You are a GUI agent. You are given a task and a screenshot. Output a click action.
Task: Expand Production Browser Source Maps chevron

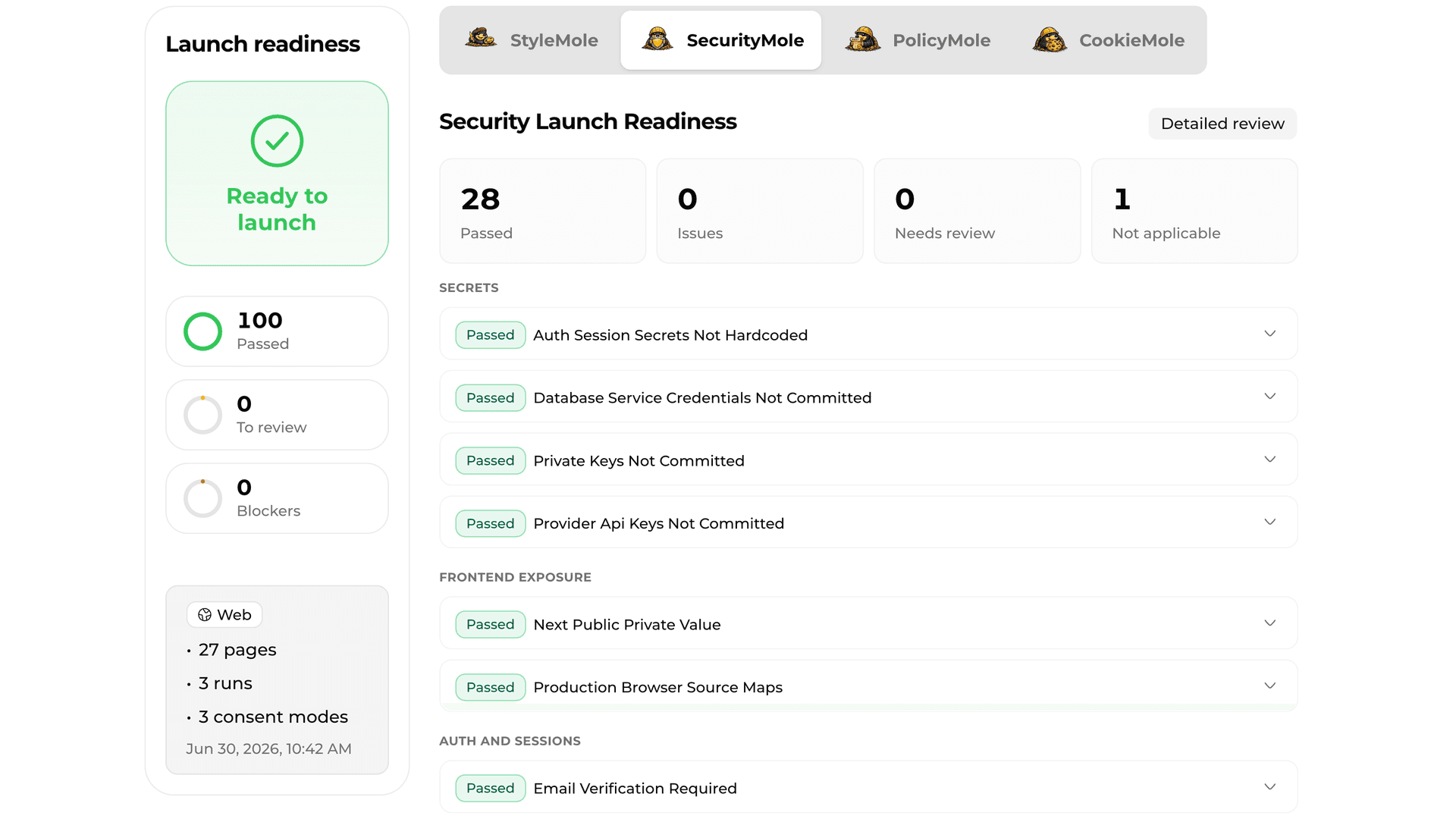[x=1270, y=686]
